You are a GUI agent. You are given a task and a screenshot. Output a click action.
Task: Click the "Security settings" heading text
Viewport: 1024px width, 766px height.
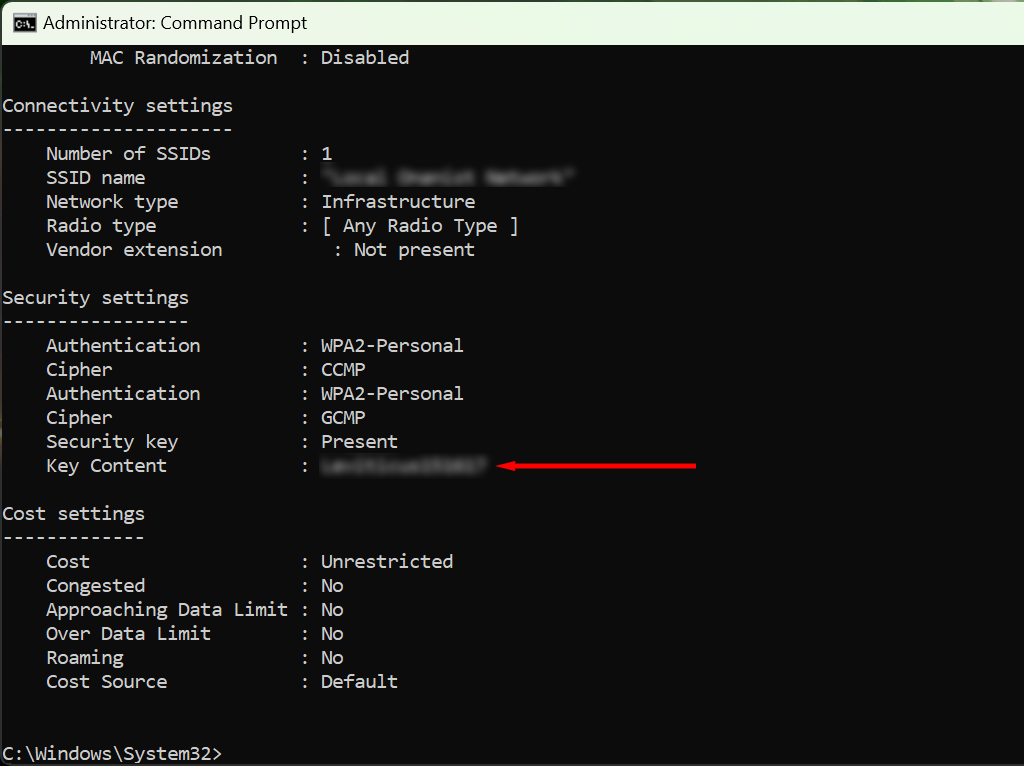95,298
